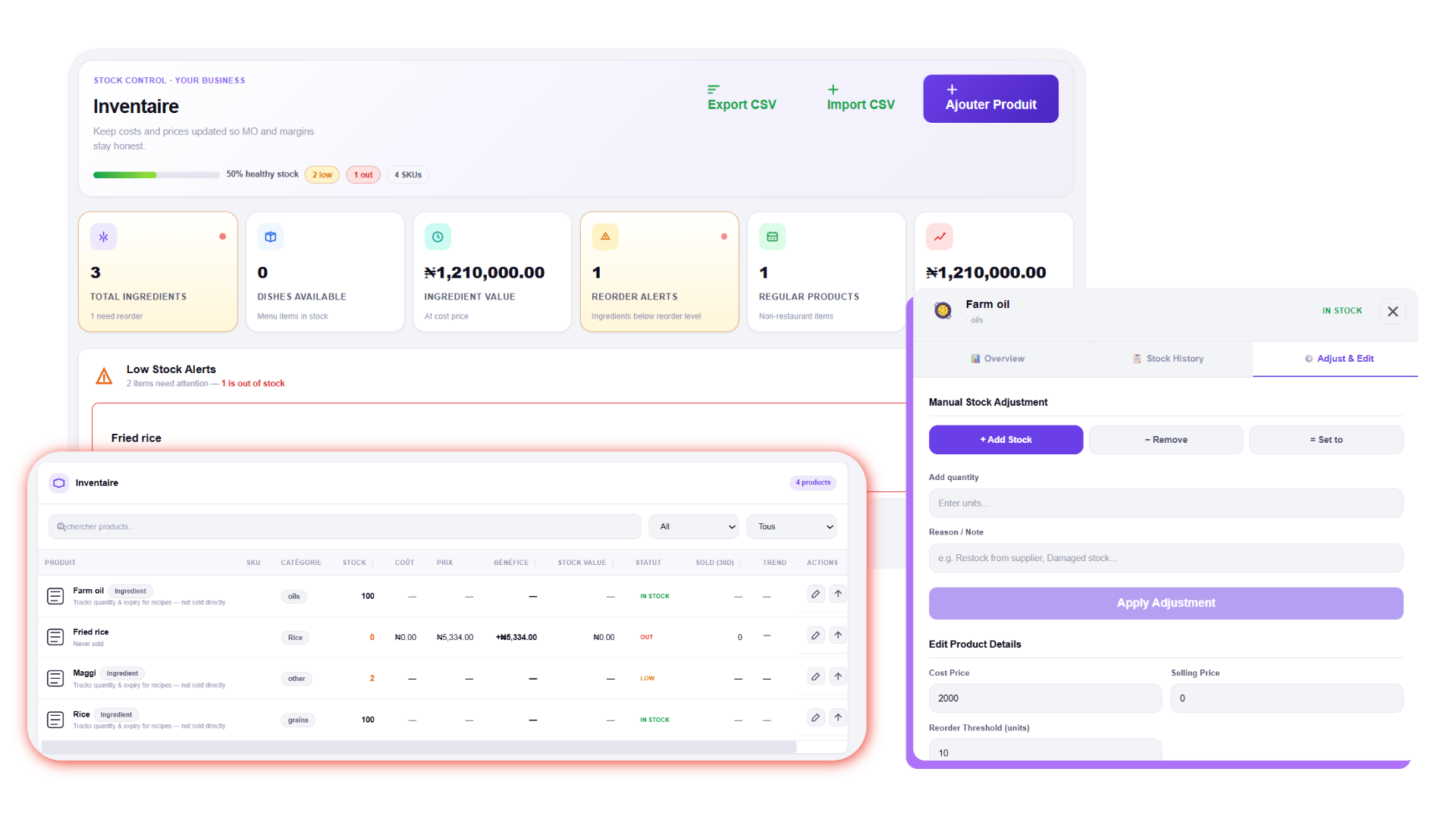Click up-arrow action for Rice row
Image resolution: width=1456 pixels, height=819 pixels.
pos(838,717)
